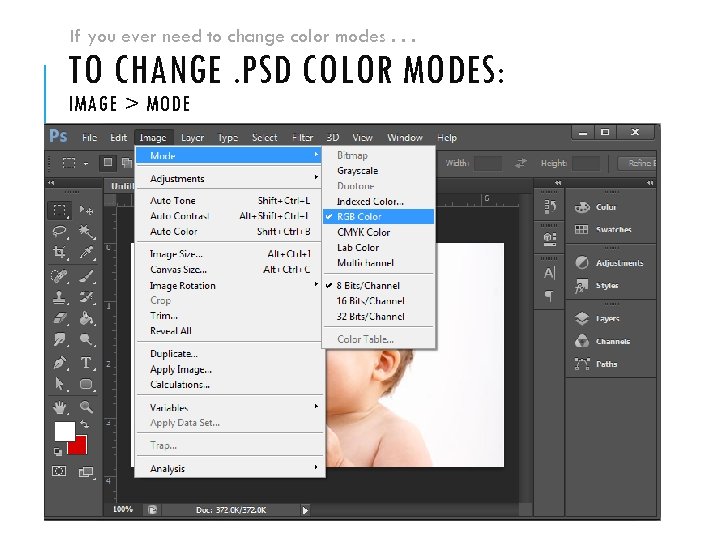Select the Zoom tool
720x540 pixels.
(x=86, y=407)
